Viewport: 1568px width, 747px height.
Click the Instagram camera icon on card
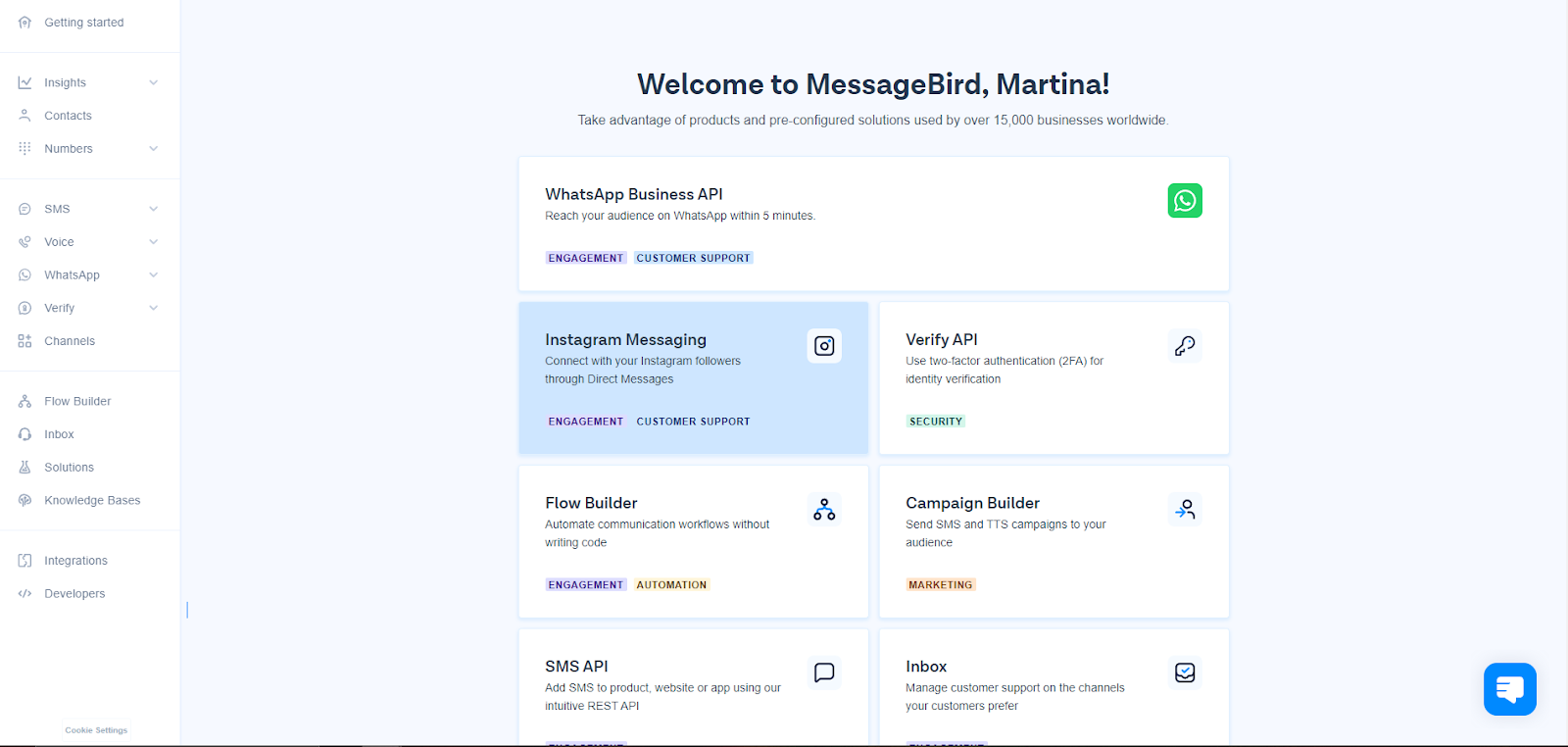tap(824, 346)
